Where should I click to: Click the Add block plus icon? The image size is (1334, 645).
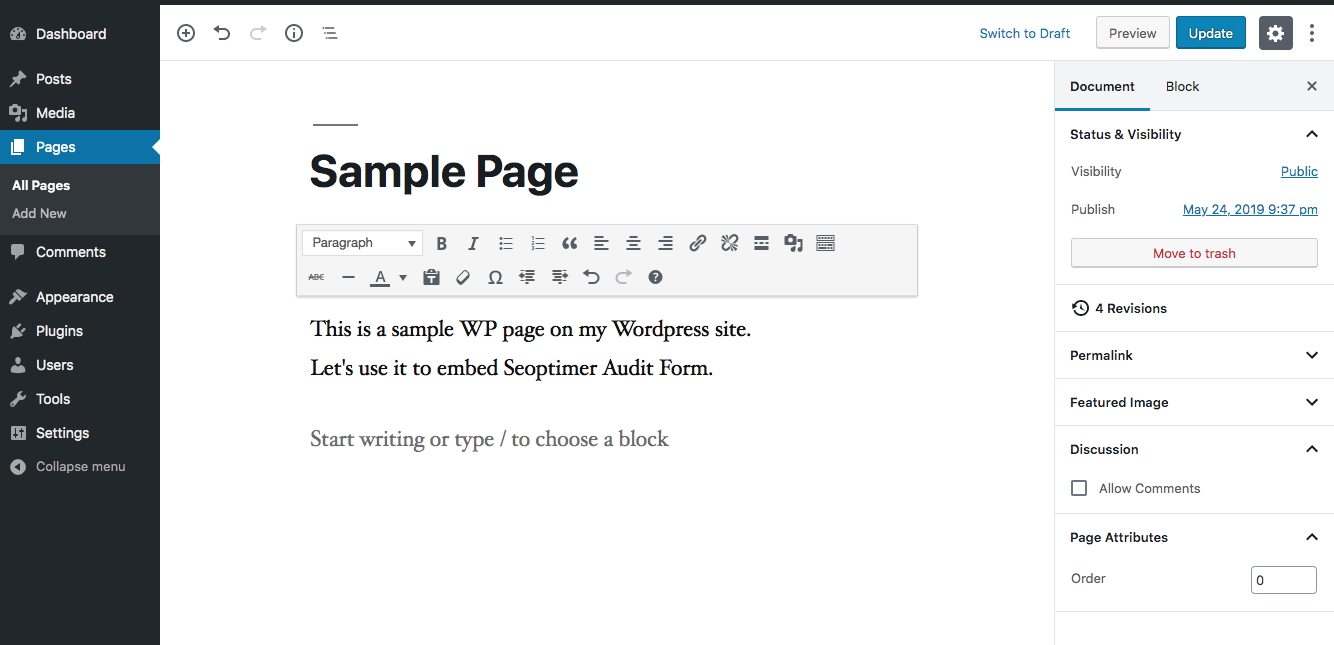coord(186,33)
